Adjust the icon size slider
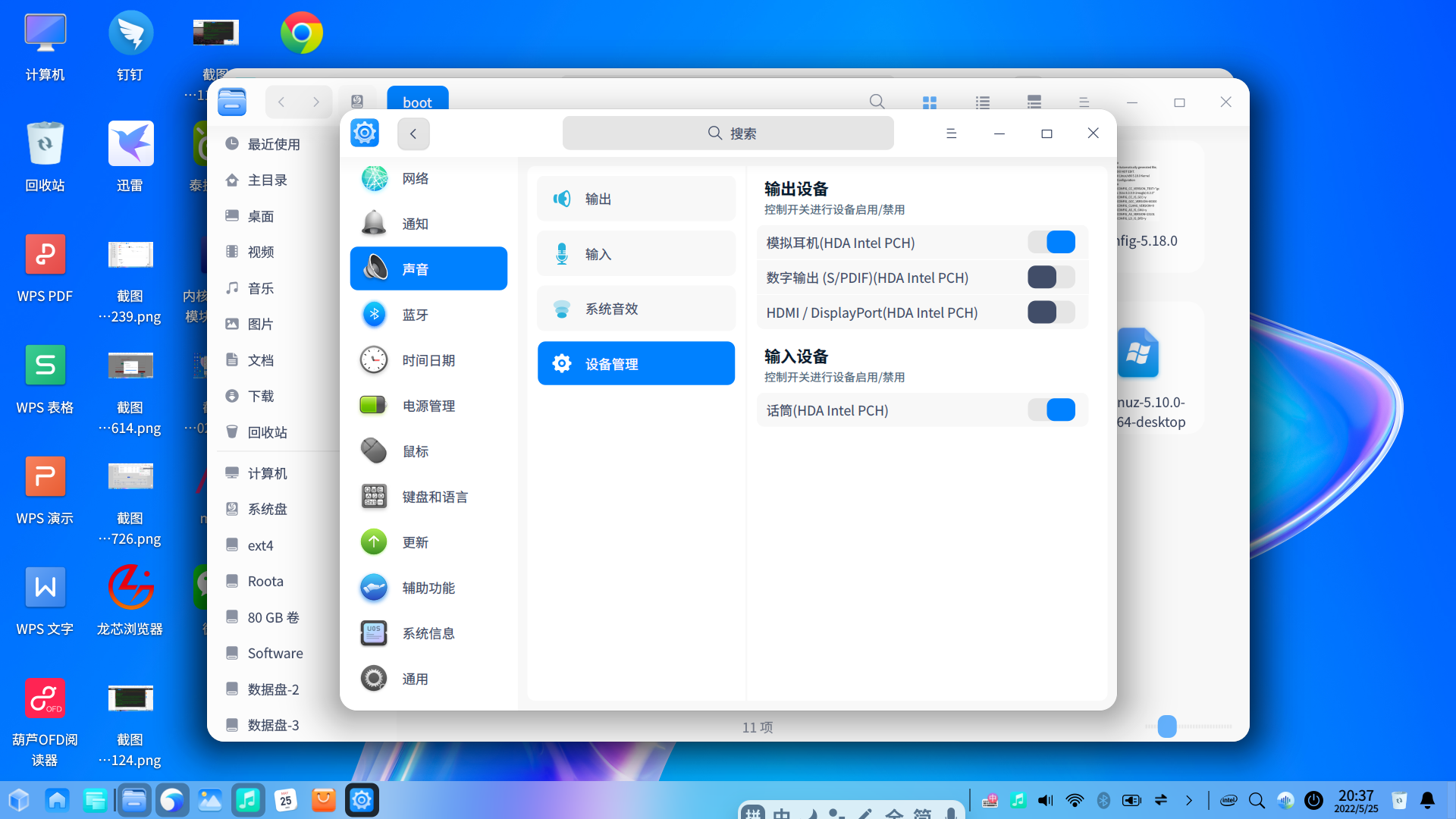Image resolution: width=1456 pixels, height=819 pixels. 1167,726
